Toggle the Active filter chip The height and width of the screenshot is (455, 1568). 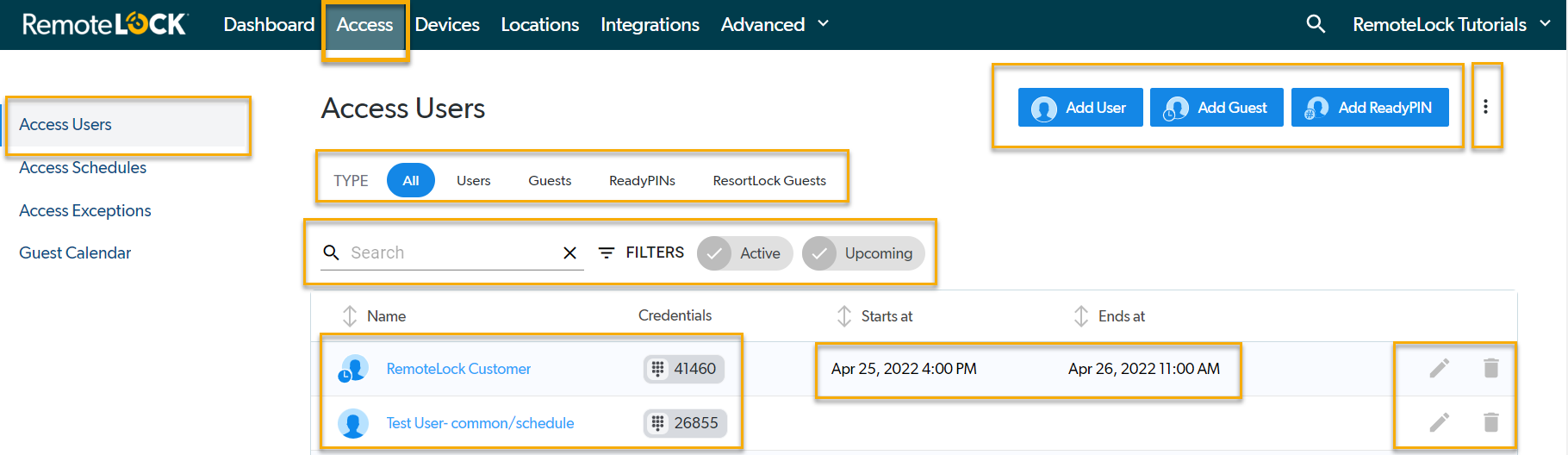744,253
